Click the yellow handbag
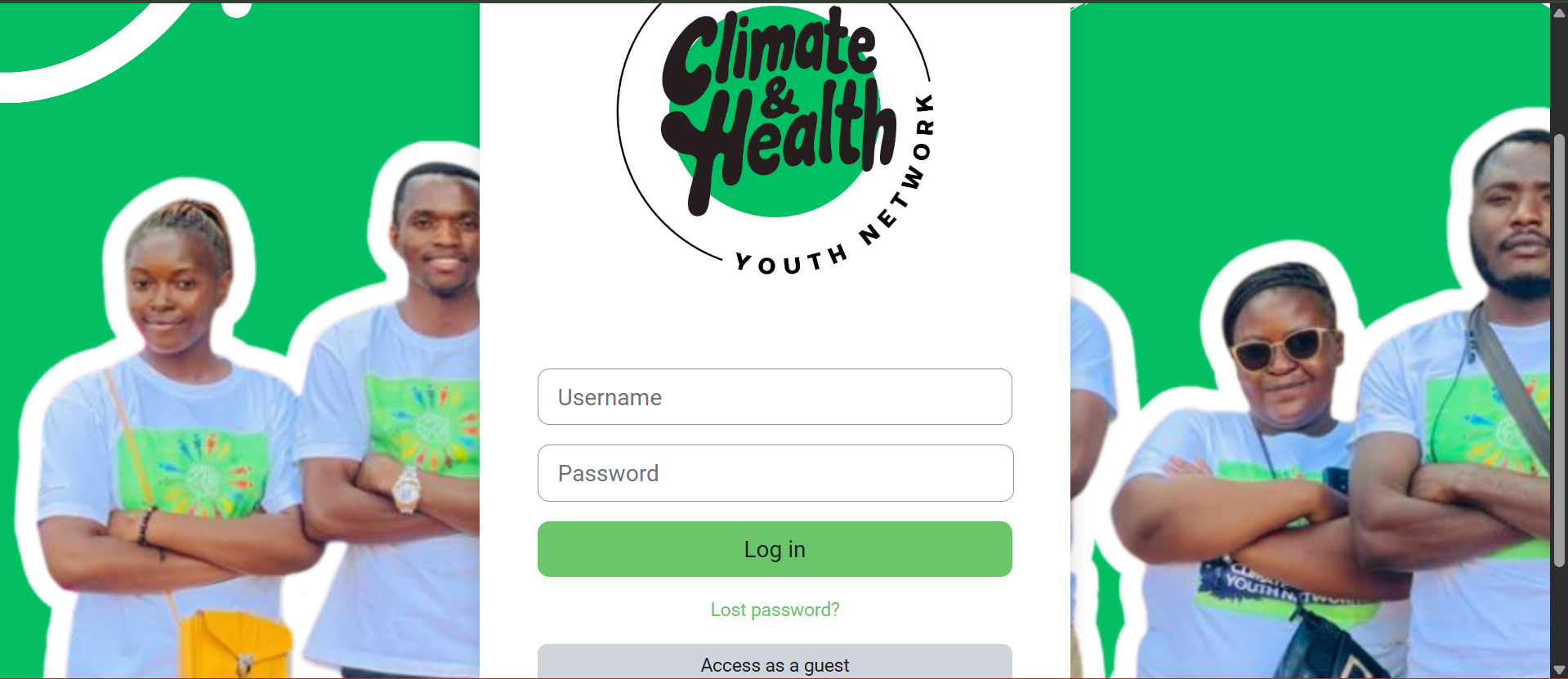Screen dimensions: 1568x679 click(235, 645)
